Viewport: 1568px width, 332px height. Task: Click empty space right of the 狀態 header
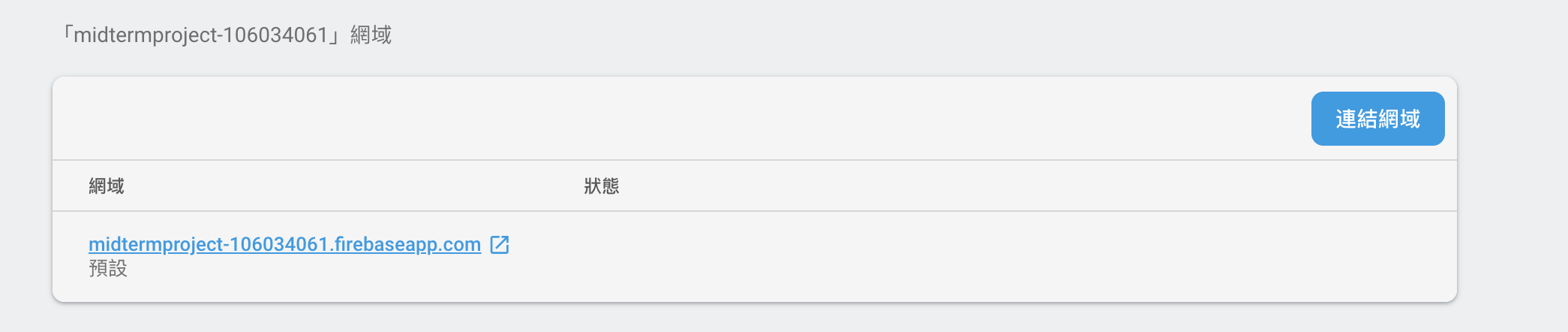[975, 186]
